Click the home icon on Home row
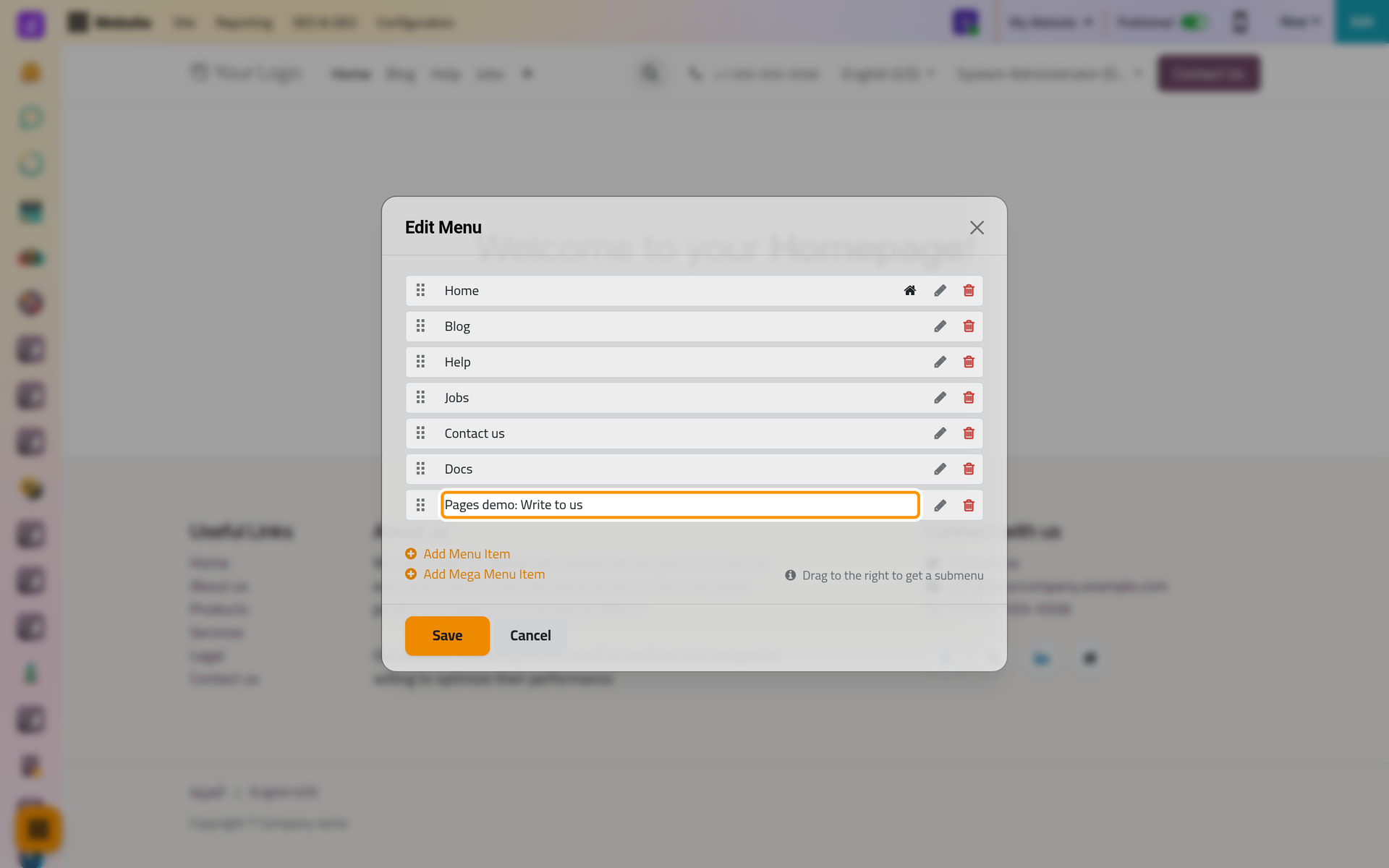The image size is (1389, 868). (910, 291)
